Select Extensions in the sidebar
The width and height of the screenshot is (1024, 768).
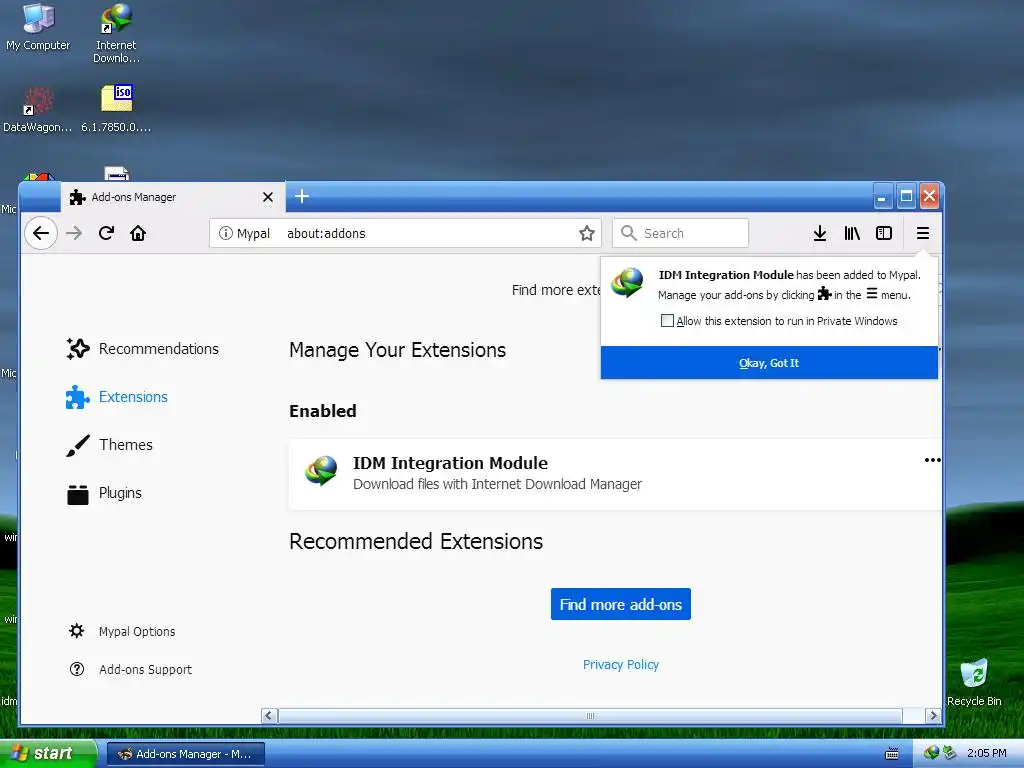(116, 396)
